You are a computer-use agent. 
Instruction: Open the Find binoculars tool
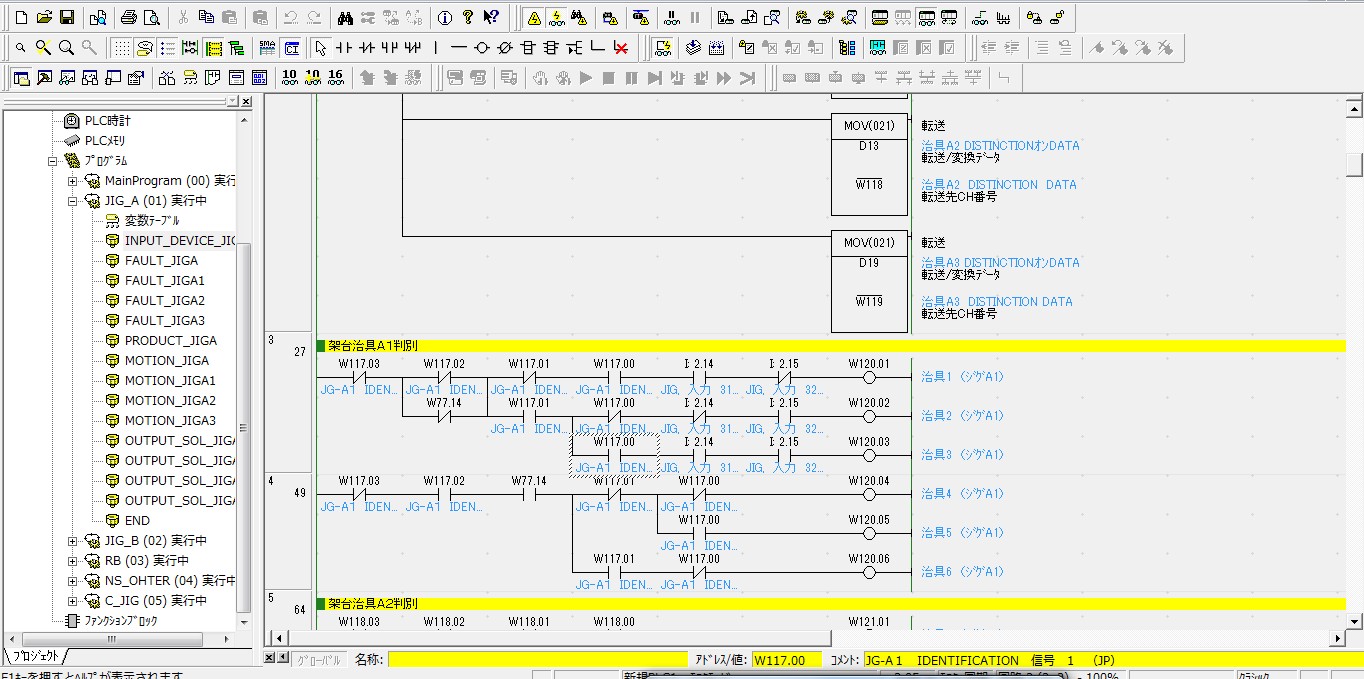[345, 17]
